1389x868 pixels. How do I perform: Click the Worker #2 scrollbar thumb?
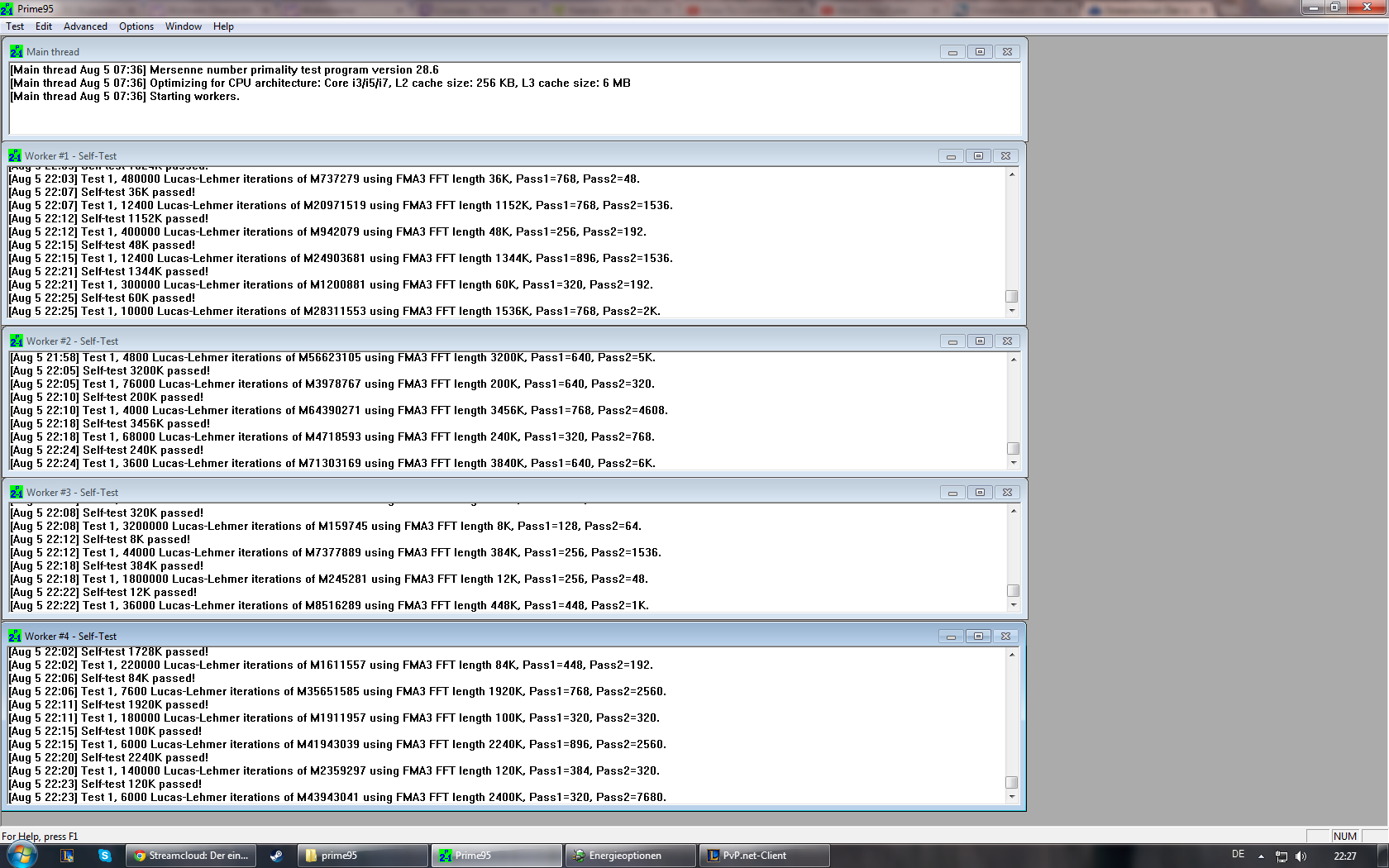tap(1014, 448)
